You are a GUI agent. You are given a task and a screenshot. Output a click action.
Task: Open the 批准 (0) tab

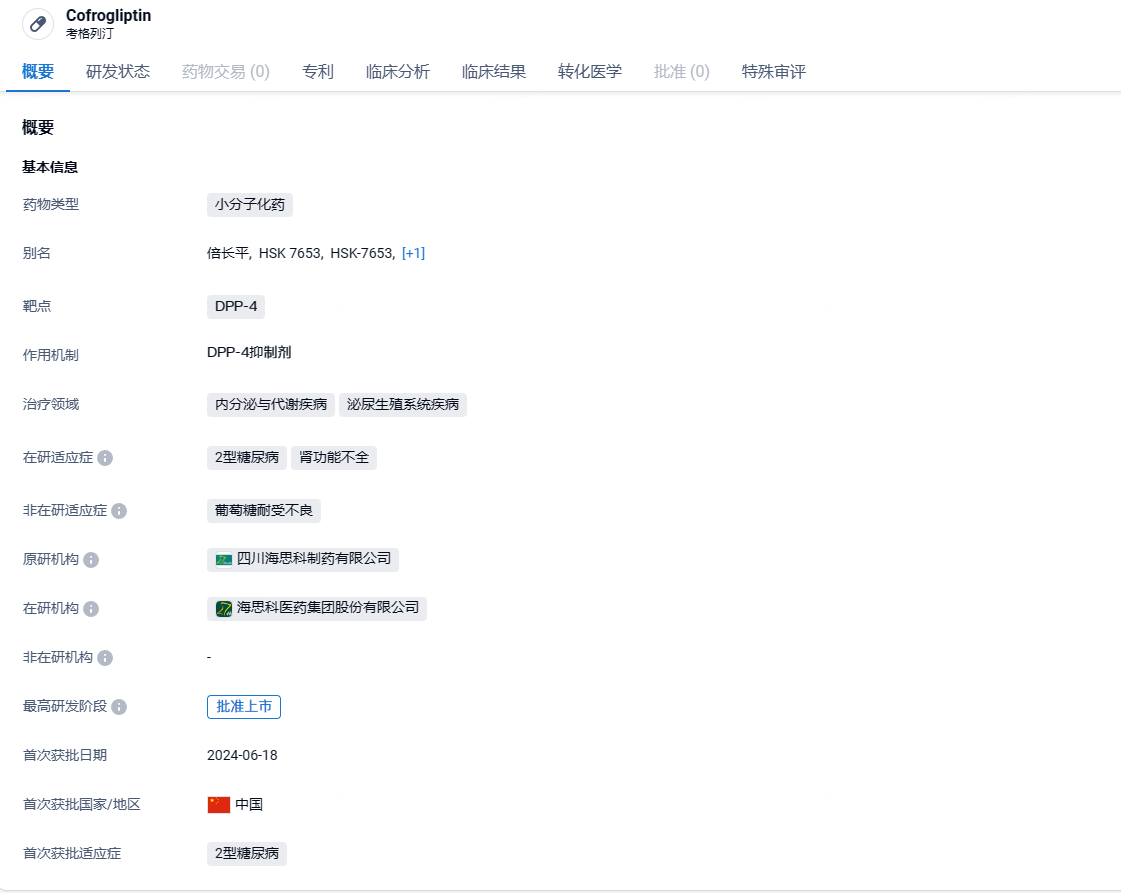click(681, 71)
